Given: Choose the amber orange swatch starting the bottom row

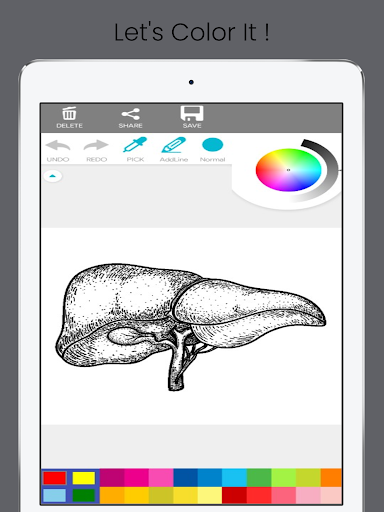Looking at the screenshot, I should (x=112, y=495).
